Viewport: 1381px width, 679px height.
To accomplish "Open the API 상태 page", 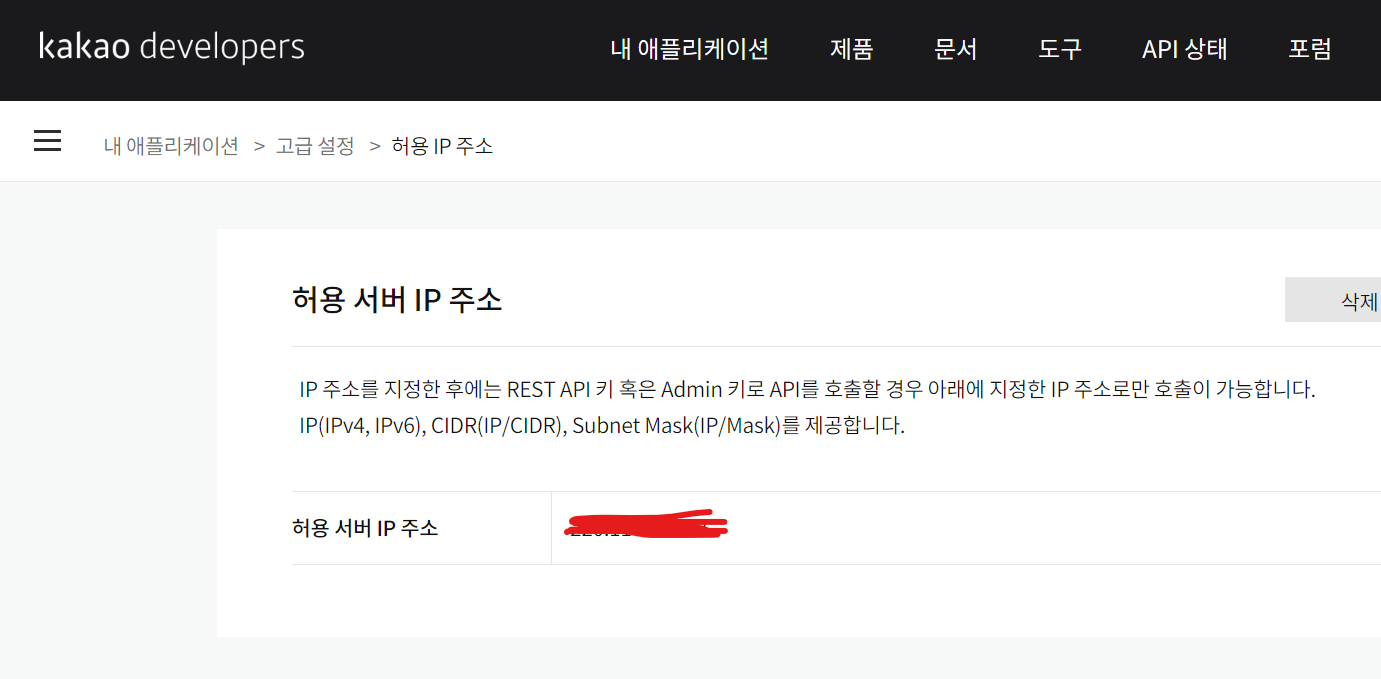I will pos(1184,49).
